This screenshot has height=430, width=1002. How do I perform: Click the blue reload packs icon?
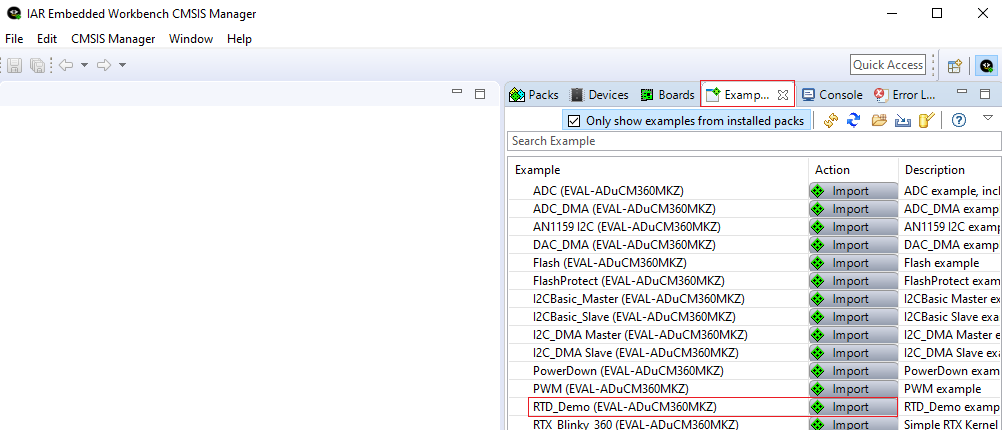coord(854,120)
